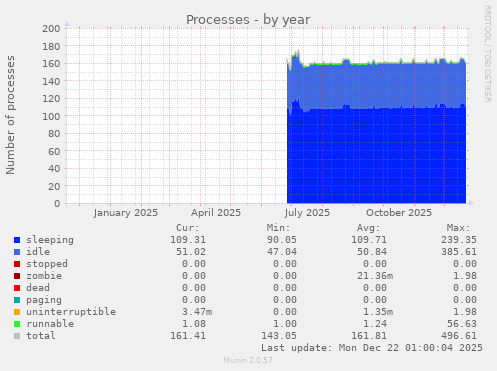Click the runnable legend color swatch
The height and width of the screenshot is (371, 497).
(17, 324)
